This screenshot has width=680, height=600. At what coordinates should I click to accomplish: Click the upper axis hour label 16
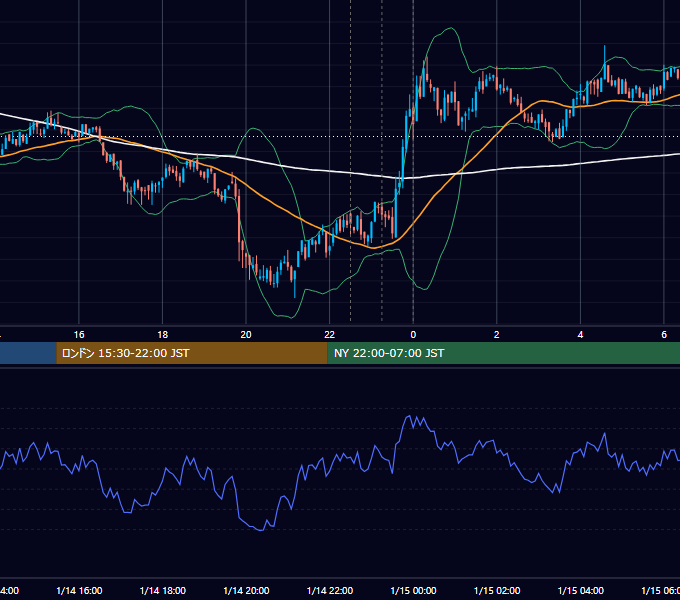click(x=79, y=335)
